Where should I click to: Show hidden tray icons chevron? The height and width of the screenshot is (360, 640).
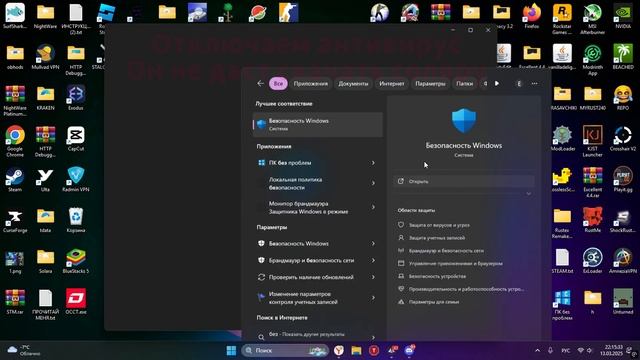pyautogui.click(x=537, y=350)
